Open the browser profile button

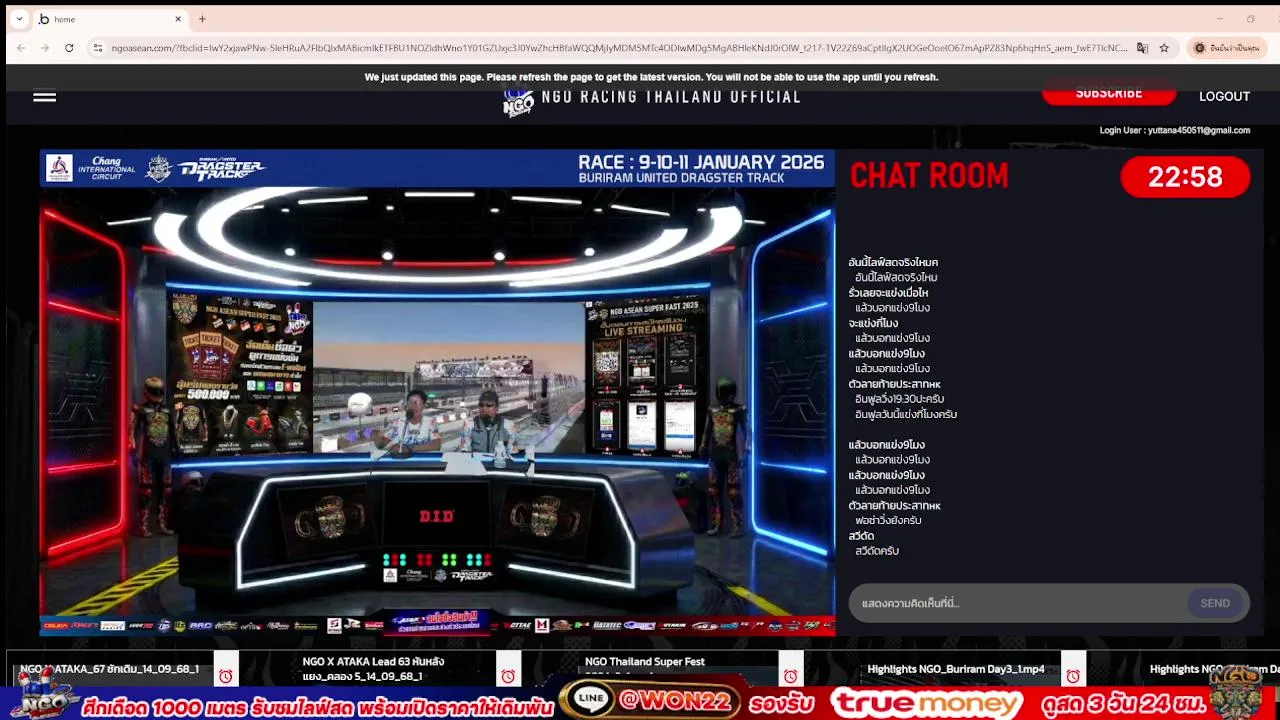point(1227,47)
